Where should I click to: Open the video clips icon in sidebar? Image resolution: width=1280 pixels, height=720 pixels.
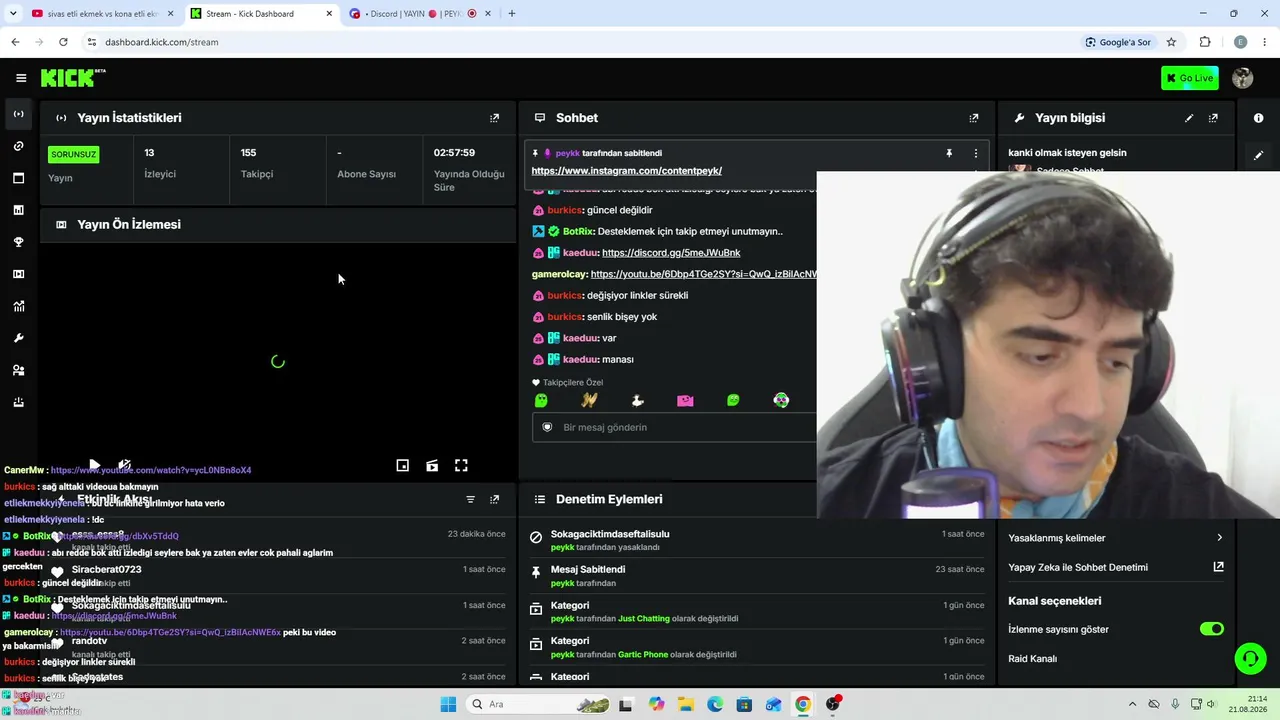[x=18, y=274]
